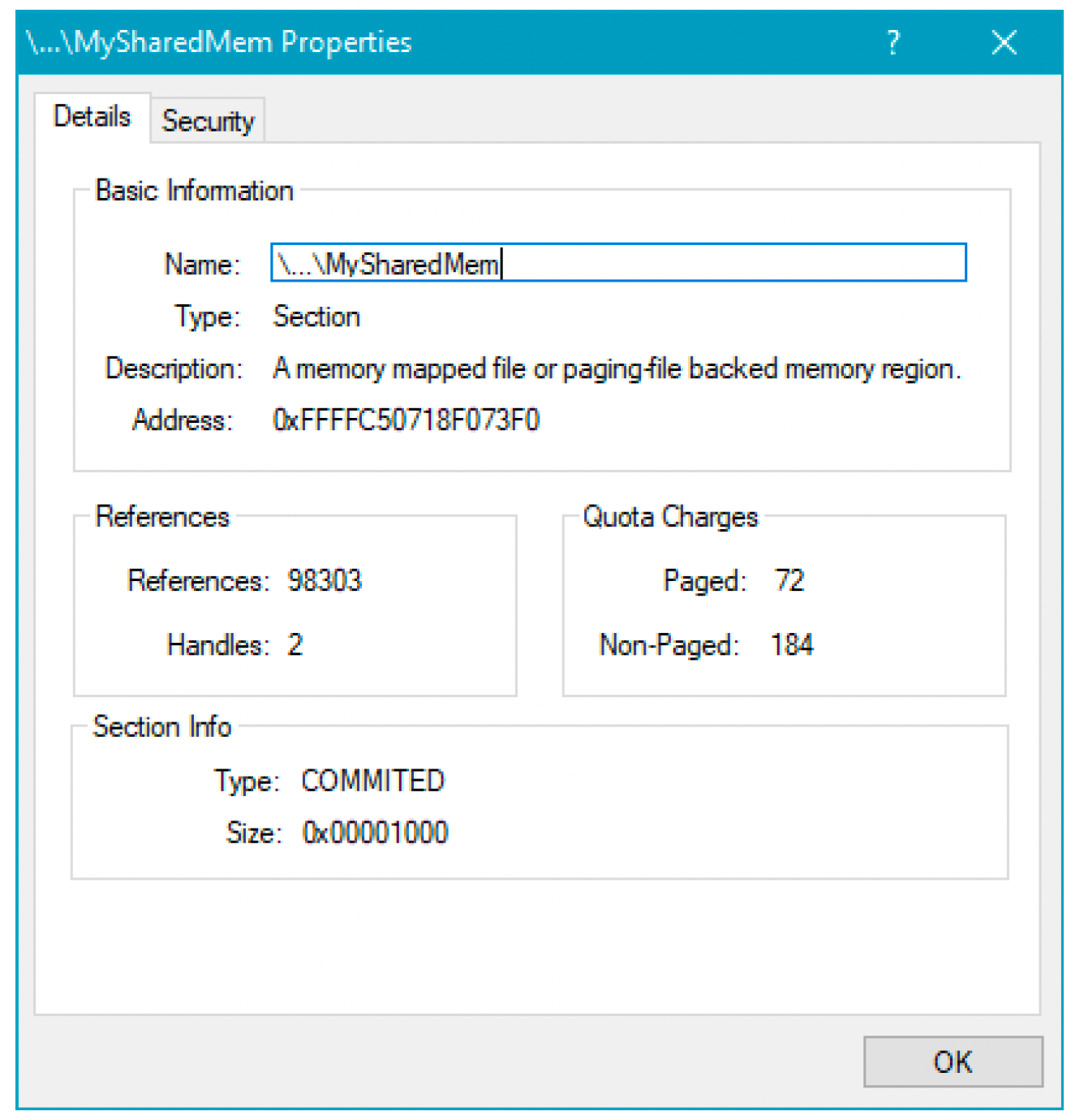Click the memory mapped file description text

[x=617, y=369]
